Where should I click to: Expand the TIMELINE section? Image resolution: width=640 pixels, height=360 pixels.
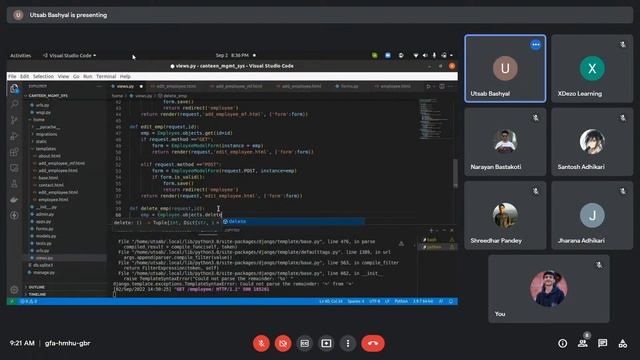(37, 294)
